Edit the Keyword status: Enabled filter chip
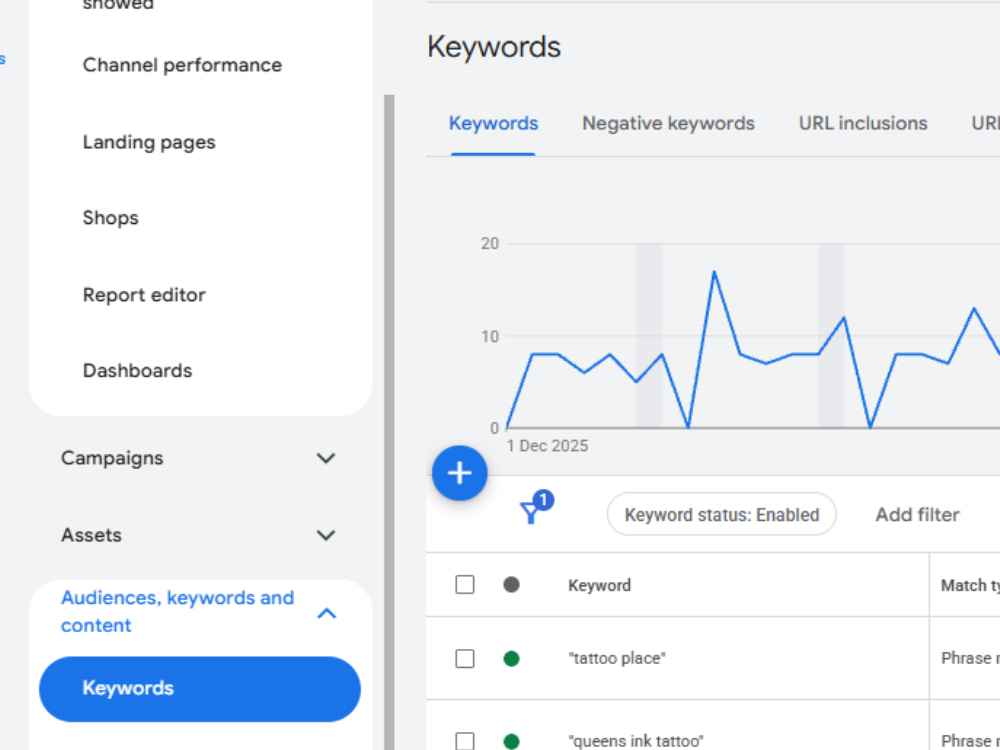The height and width of the screenshot is (750, 1000). (x=721, y=515)
